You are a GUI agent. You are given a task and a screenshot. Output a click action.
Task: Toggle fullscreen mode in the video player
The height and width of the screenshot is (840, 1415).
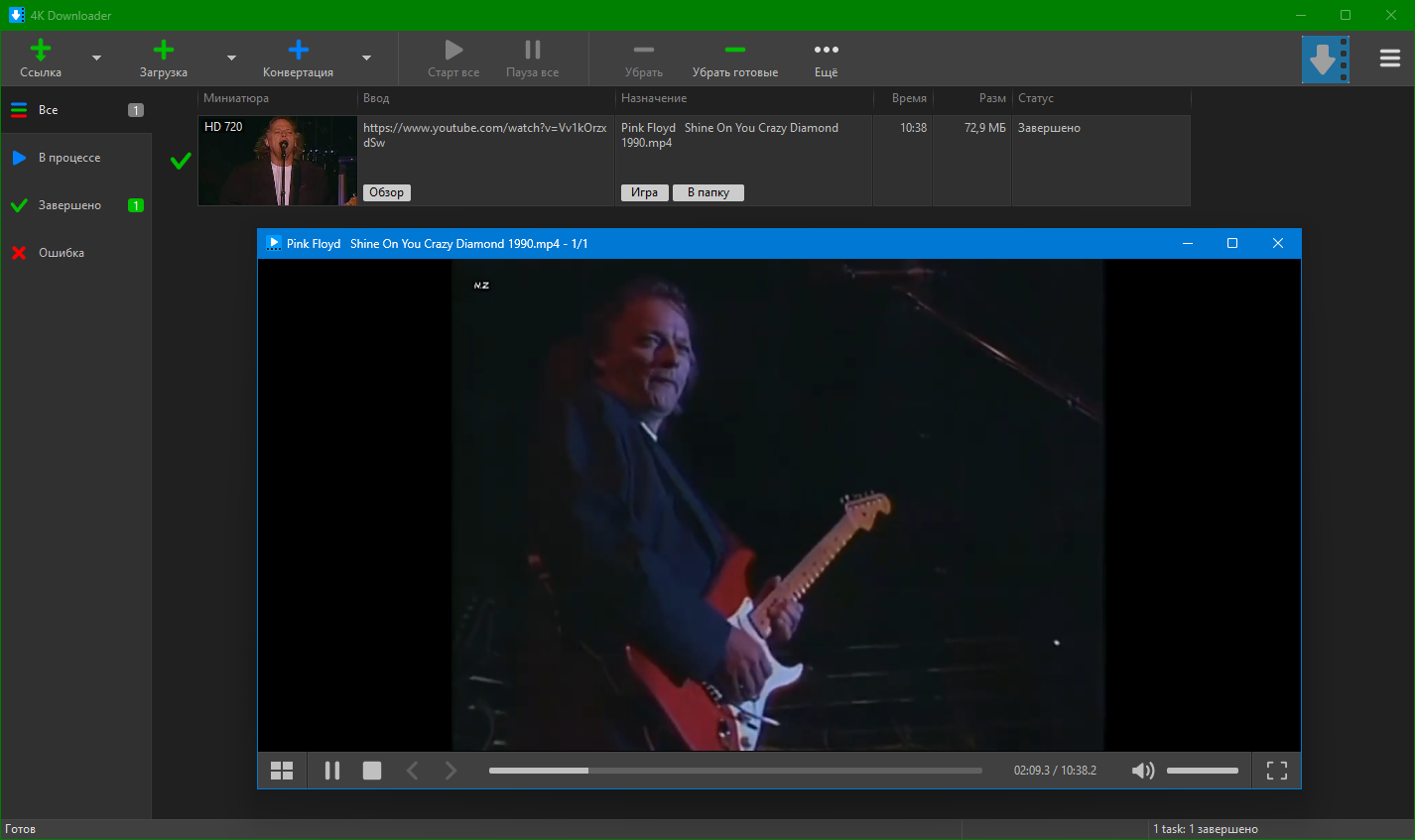click(1277, 771)
